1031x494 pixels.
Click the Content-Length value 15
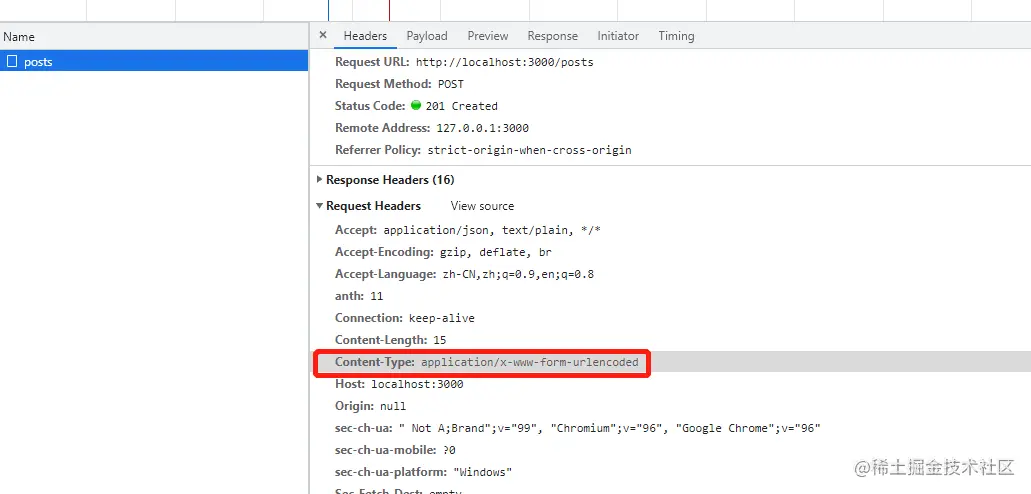440,340
